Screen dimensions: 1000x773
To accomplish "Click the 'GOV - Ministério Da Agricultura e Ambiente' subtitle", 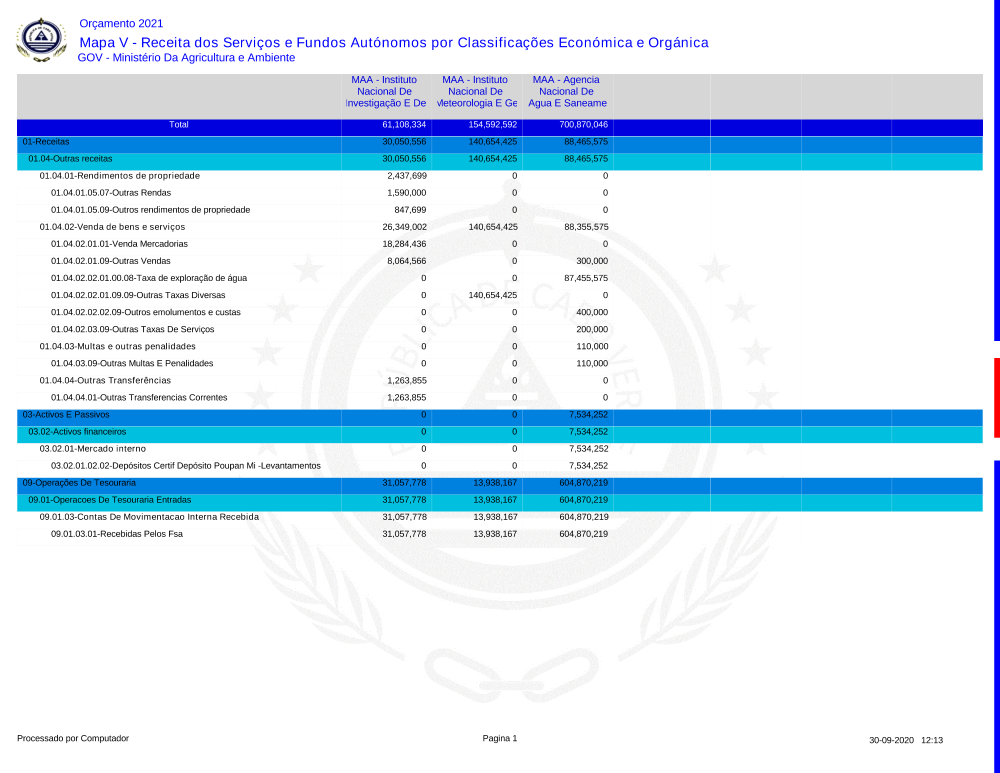I will (x=186, y=58).
